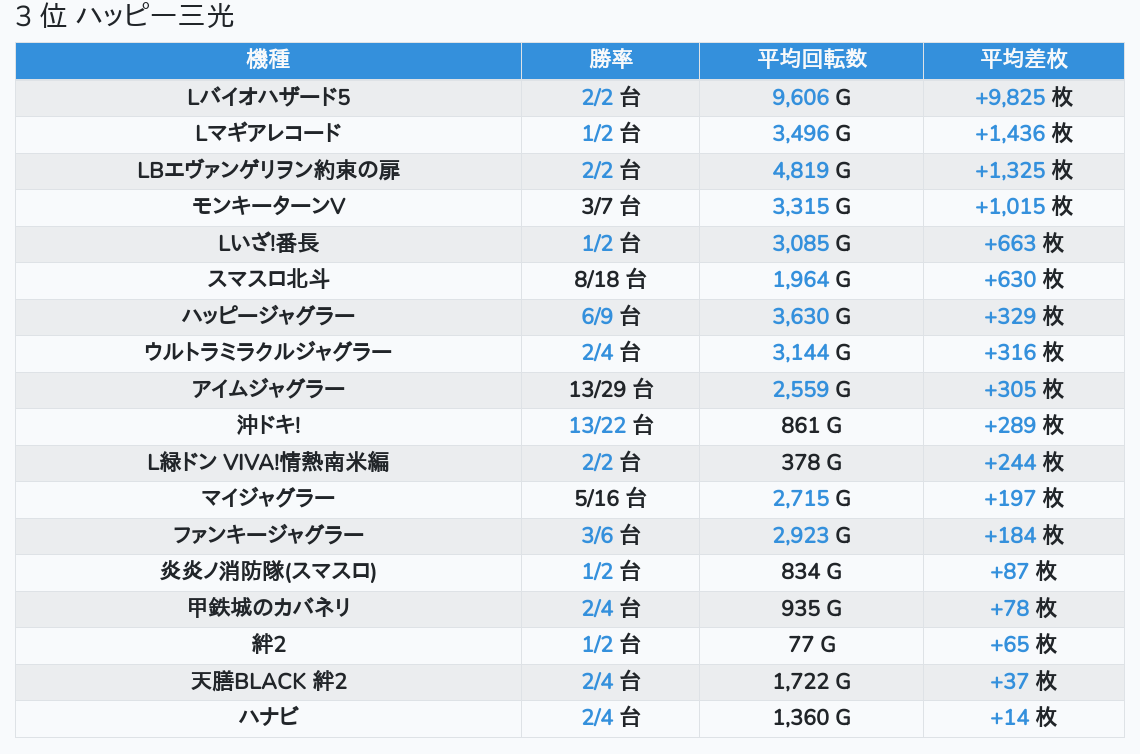Click the +663 枚 cell
Image resolution: width=1140 pixels, height=754 pixels.
point(1024,244)
